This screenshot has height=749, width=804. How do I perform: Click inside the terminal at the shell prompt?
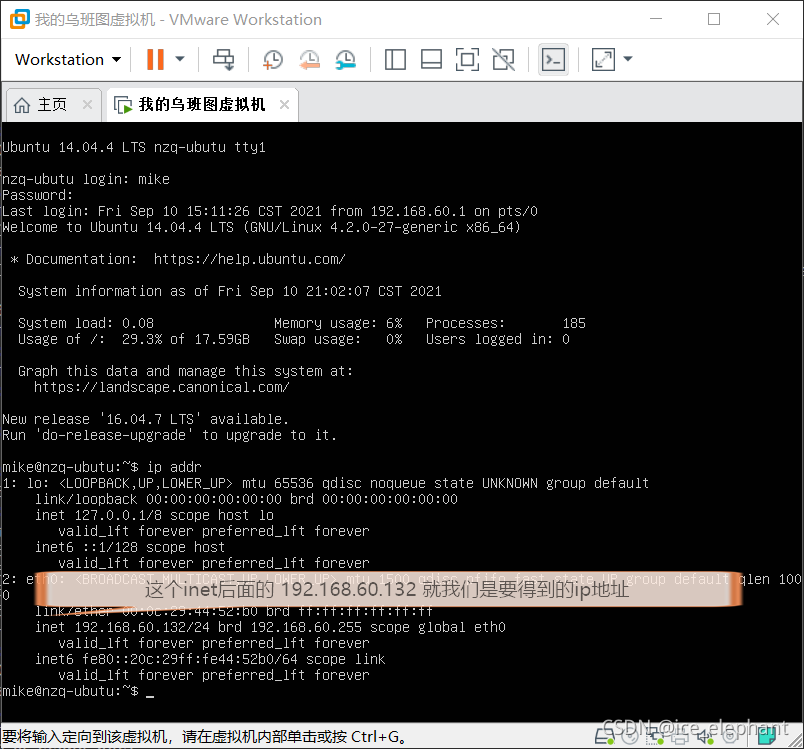click(150, 692)
